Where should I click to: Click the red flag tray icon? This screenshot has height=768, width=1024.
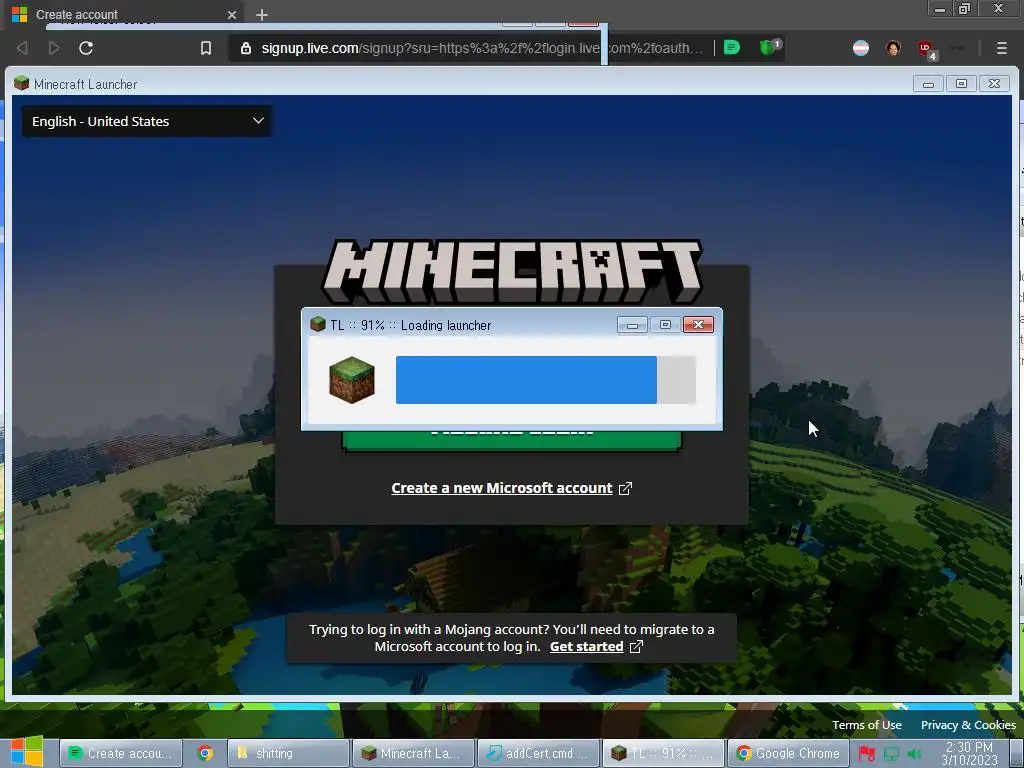pos(867,754)
